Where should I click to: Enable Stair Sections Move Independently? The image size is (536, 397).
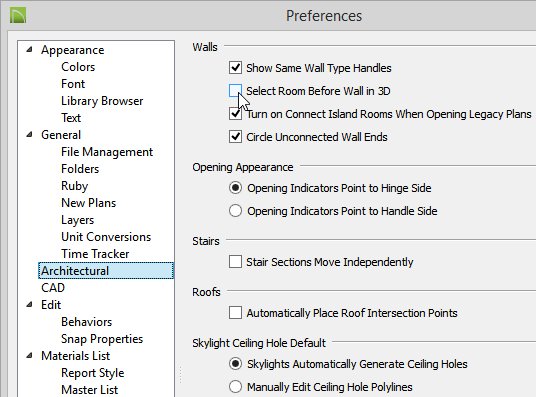click(x=235, y=262)
